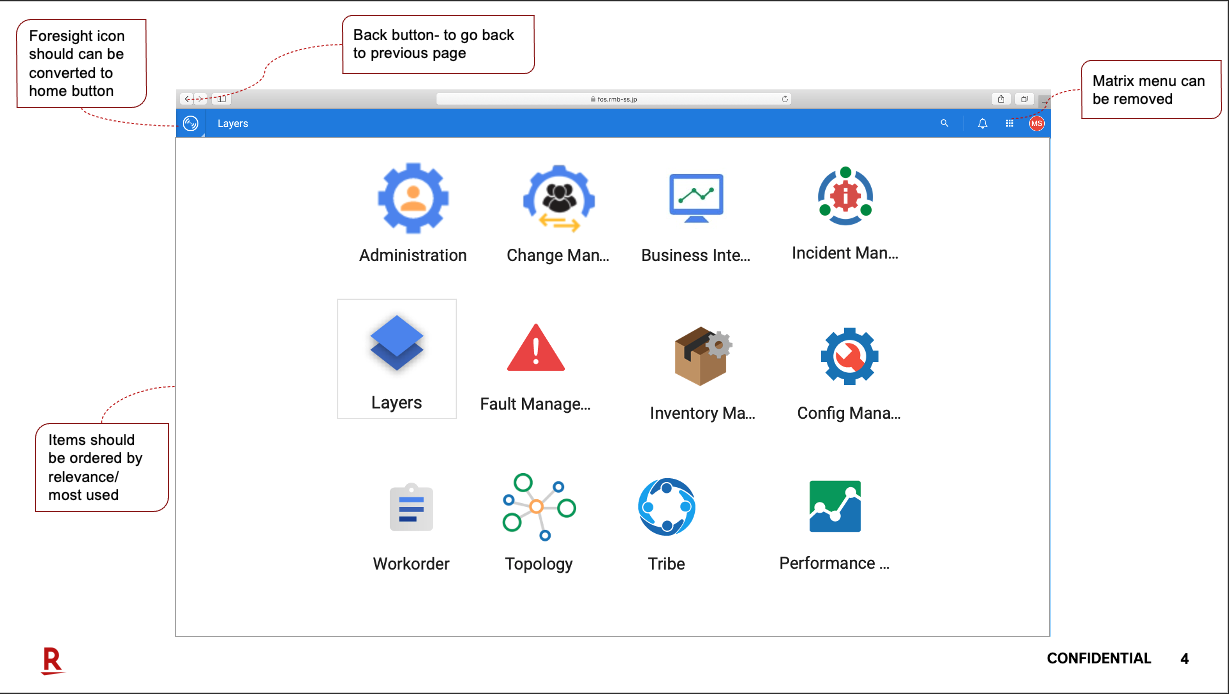Open the Administration app icon
The image size is (1229, 694).
tap(413, 198)
